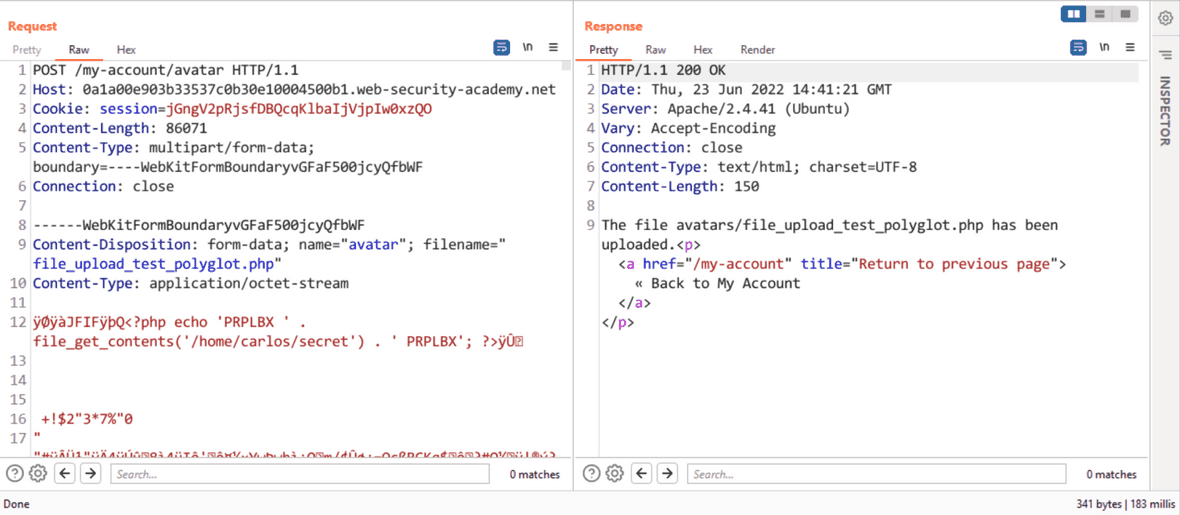Focus the Response search field

877,474
